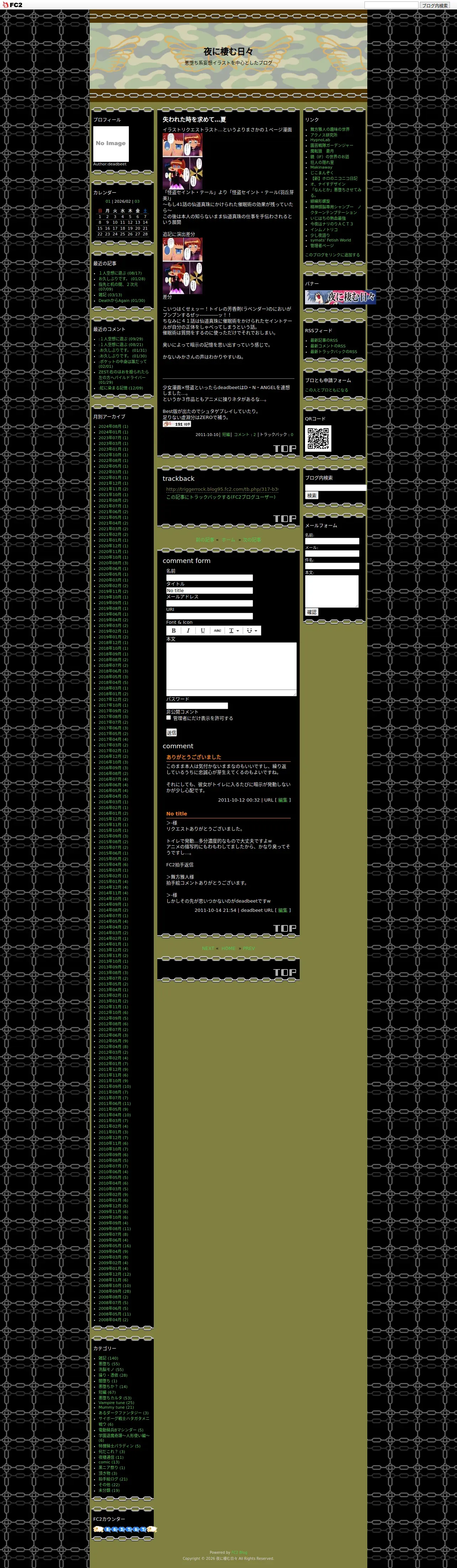Focus the タイトル field showing No title
The width and height of the screenshot is (457, 1568).
point(210,590)
